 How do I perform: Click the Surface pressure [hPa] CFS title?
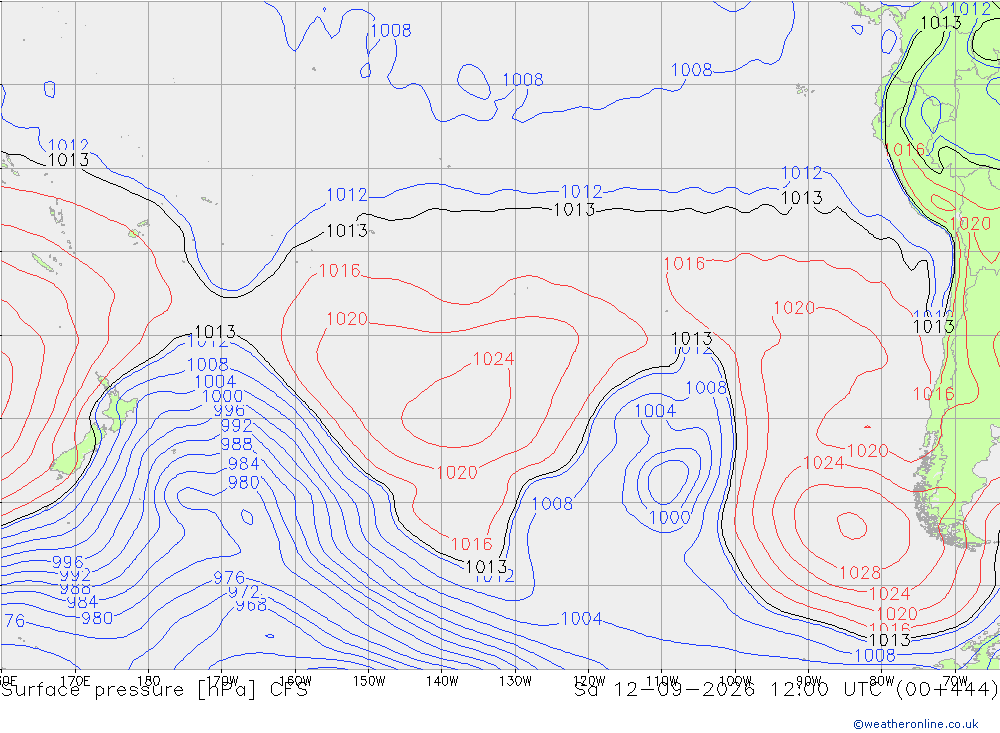click(154, 690)
